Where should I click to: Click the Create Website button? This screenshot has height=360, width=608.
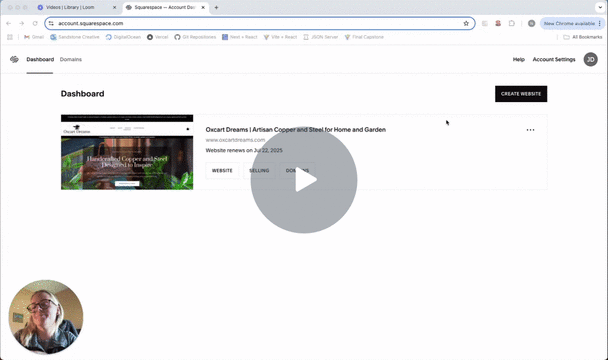click(521, 94)
